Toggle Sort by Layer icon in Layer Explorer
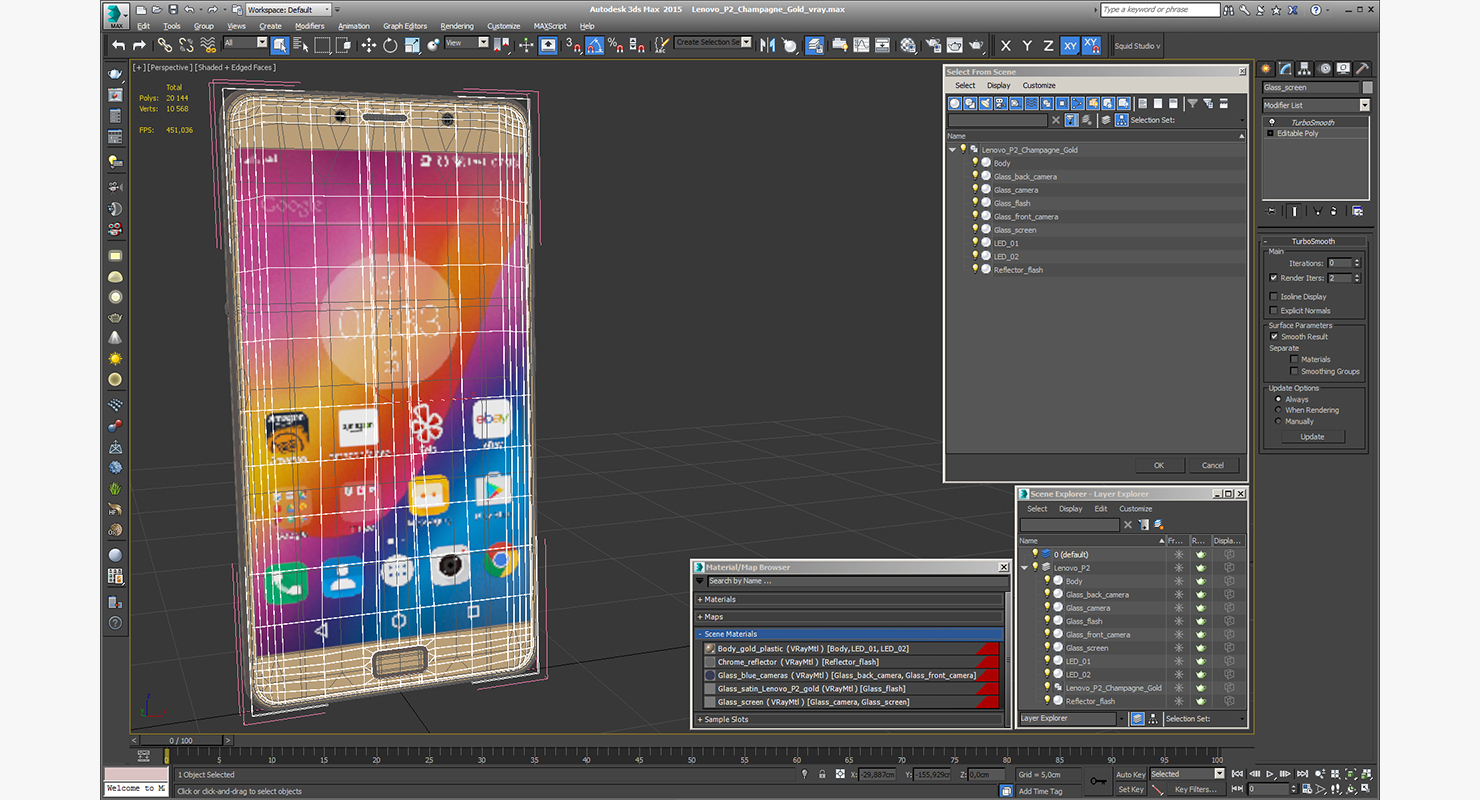Screen dimensions: 1480x800 click(x=1137, y=718)
